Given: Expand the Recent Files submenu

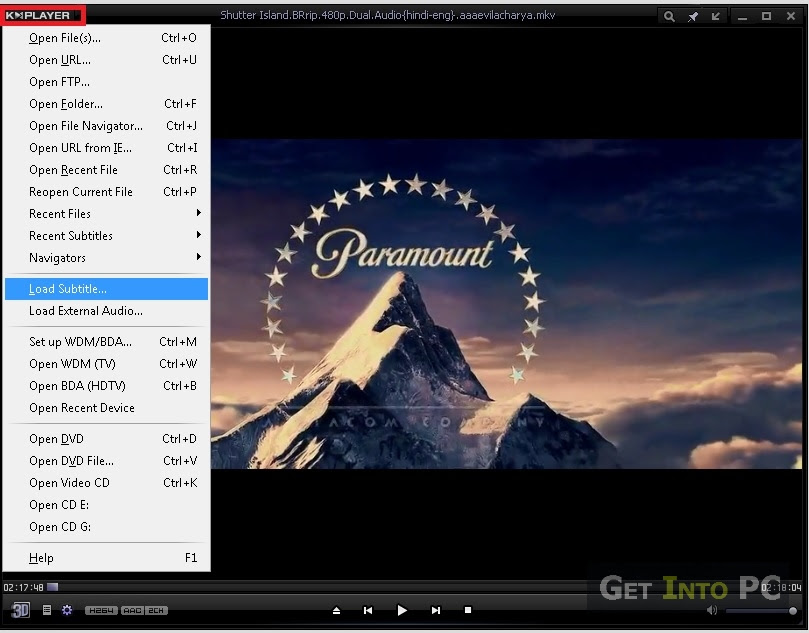Looking at the screenshot, I should [106, 214].
